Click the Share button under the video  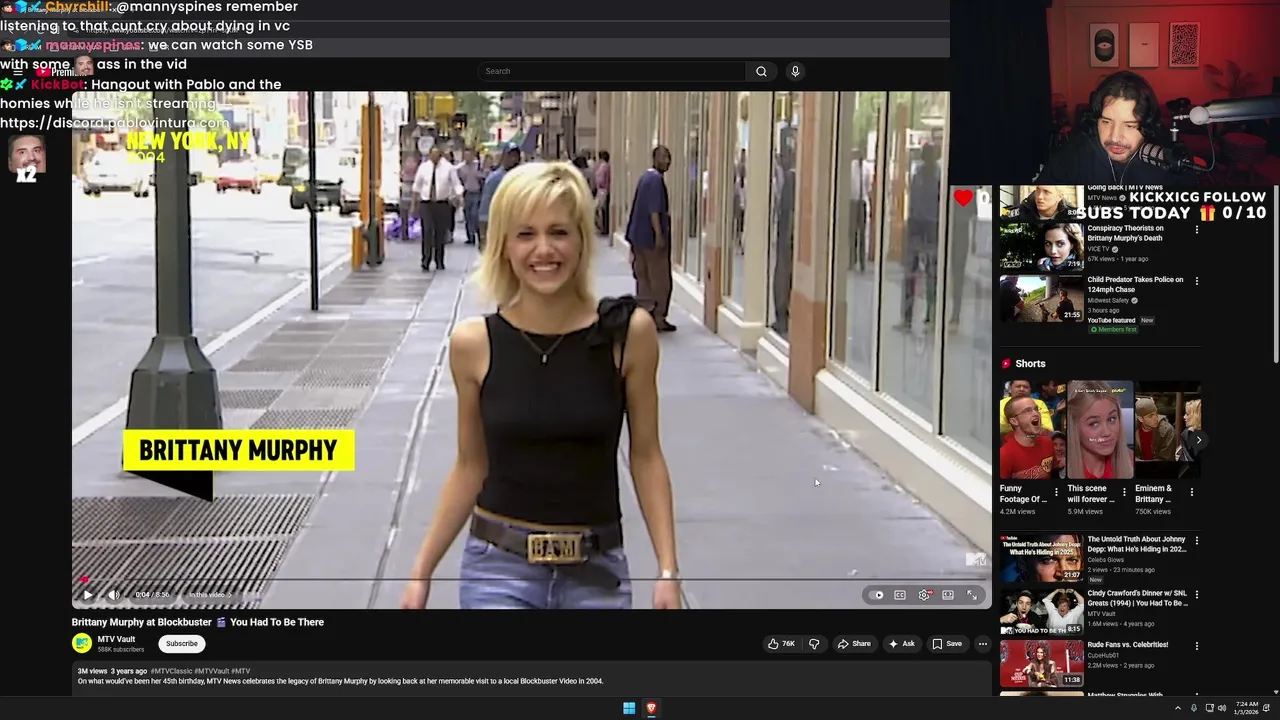[854, 644]
